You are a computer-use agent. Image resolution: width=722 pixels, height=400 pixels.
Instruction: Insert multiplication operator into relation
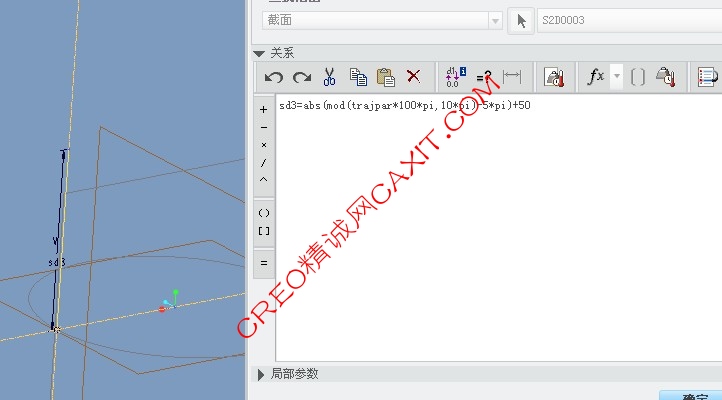point(263,145)
